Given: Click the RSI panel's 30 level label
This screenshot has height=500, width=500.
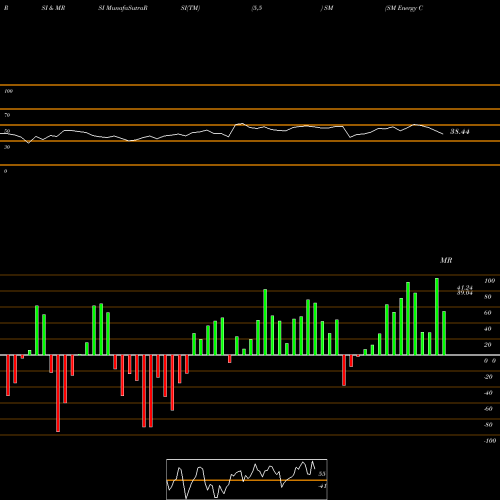Looking at the screenshot, I should tap(7, 147).
